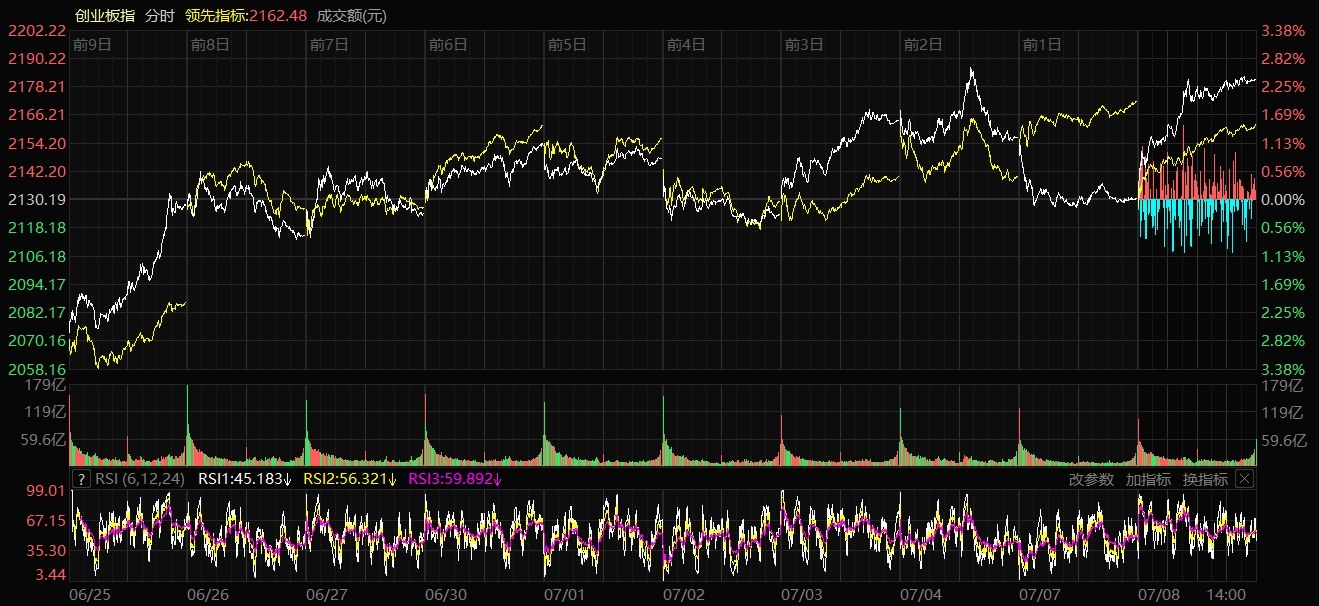The height and width of the screenshot is (606, 1319).
Task: Click 加指标 to add an indicator
Action: point(1148,479)
